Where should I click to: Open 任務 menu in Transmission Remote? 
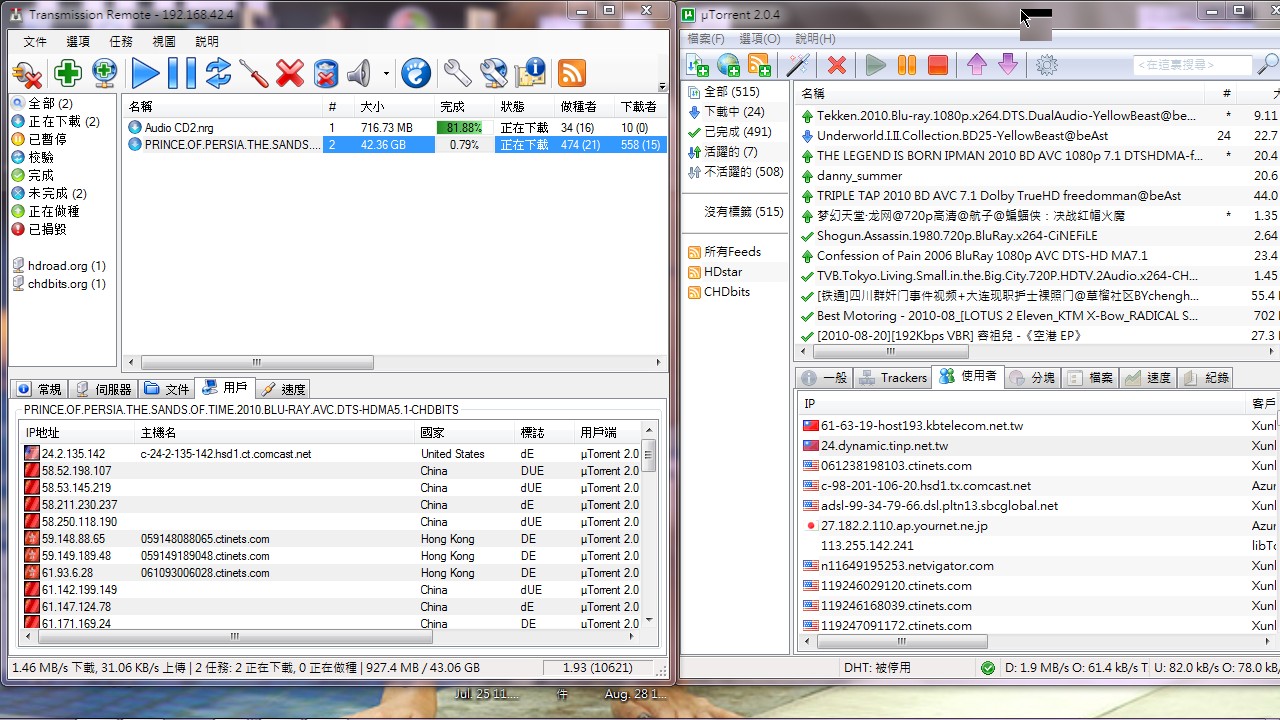[x=121, y=41]
